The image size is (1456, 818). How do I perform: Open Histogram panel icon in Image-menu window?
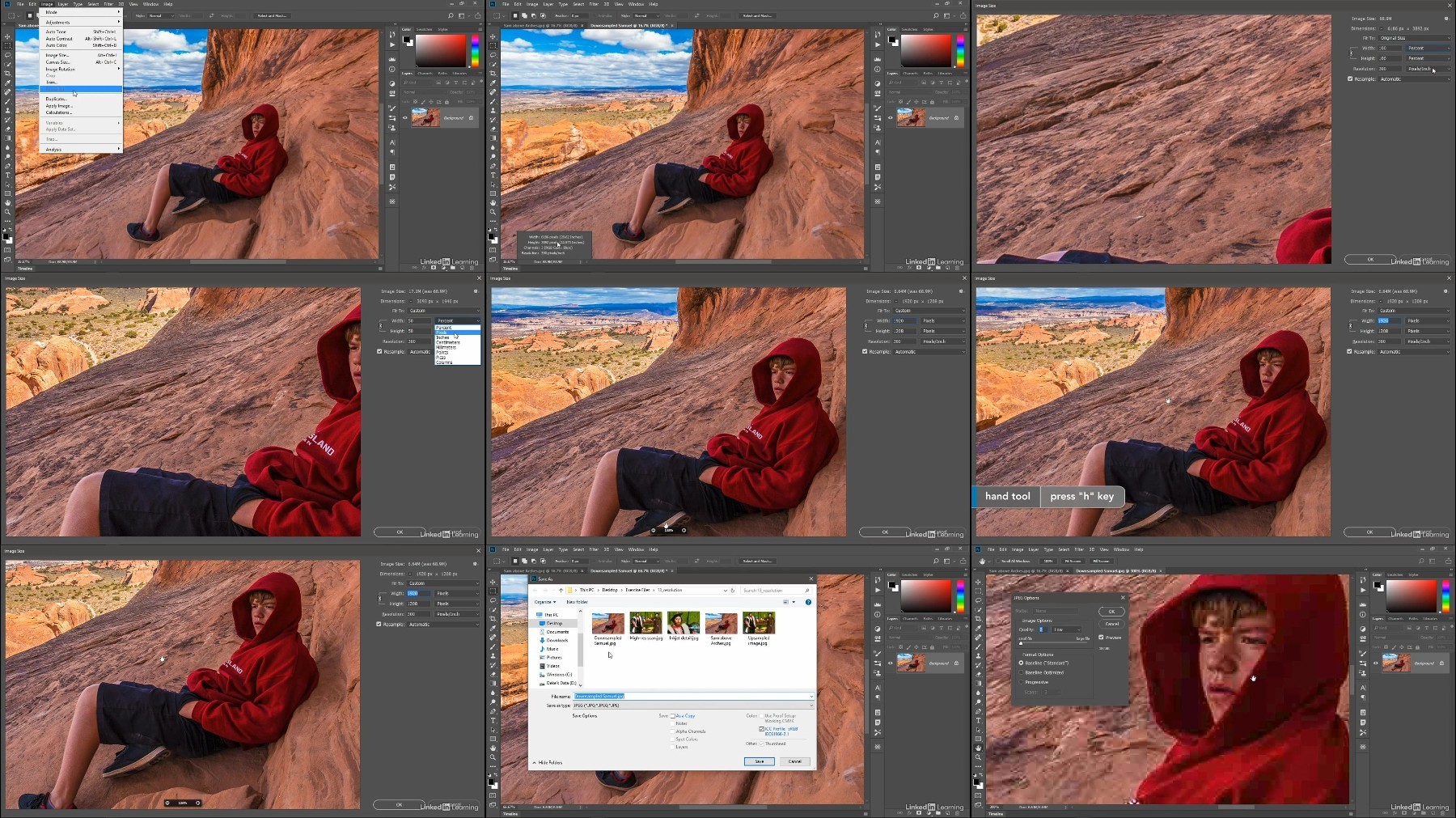click(x=392, y=59)
